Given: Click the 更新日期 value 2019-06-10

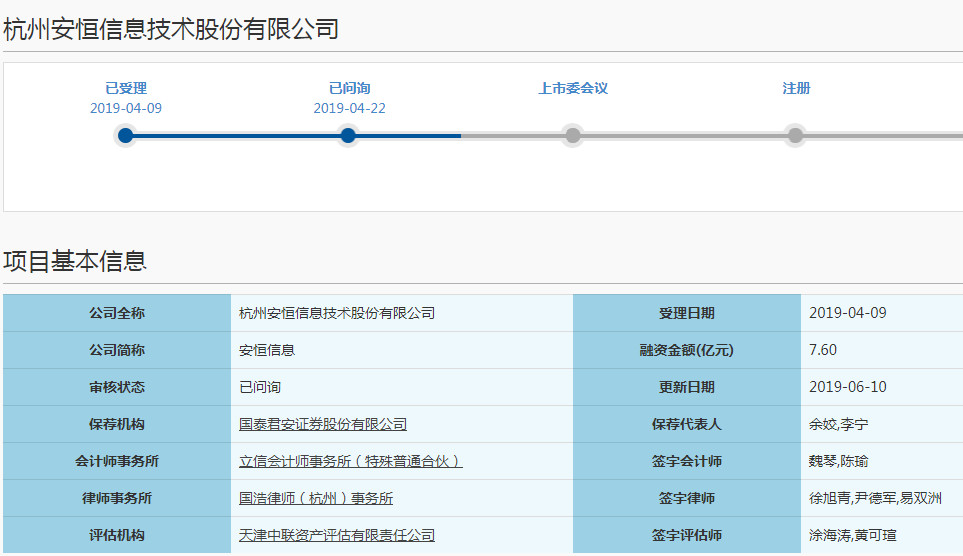Looking at the screenshot, I should pyautogui.click(x=848, y=387).
